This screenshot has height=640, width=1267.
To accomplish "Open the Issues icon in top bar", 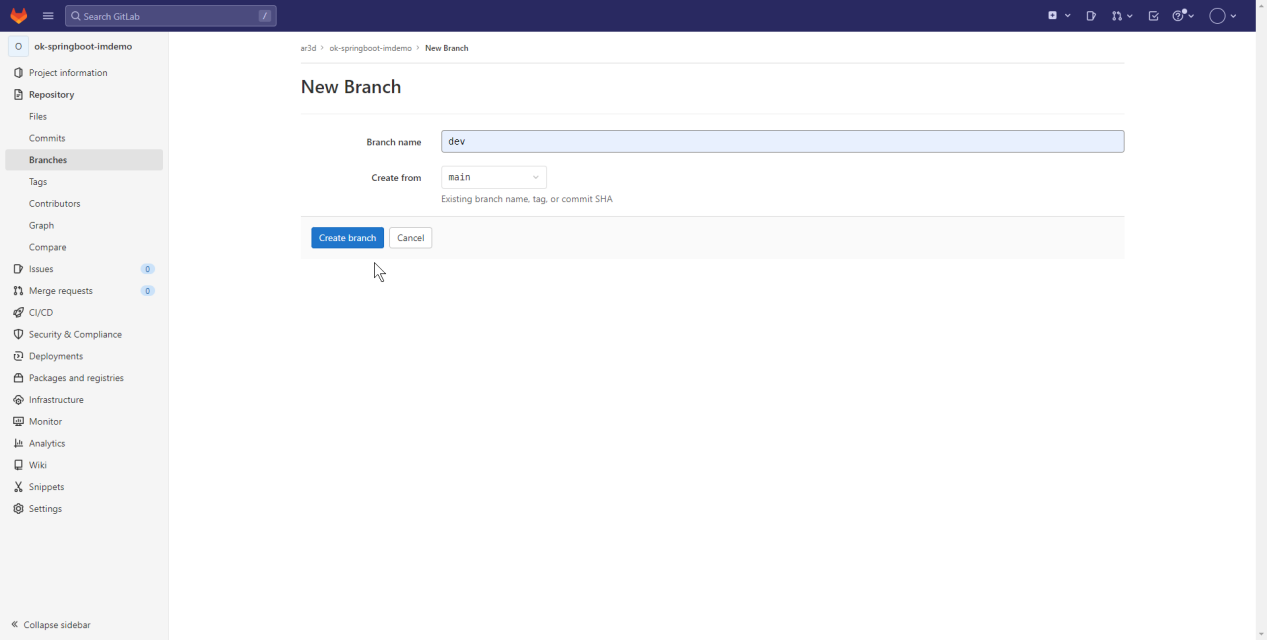I will click(1091, 16).
